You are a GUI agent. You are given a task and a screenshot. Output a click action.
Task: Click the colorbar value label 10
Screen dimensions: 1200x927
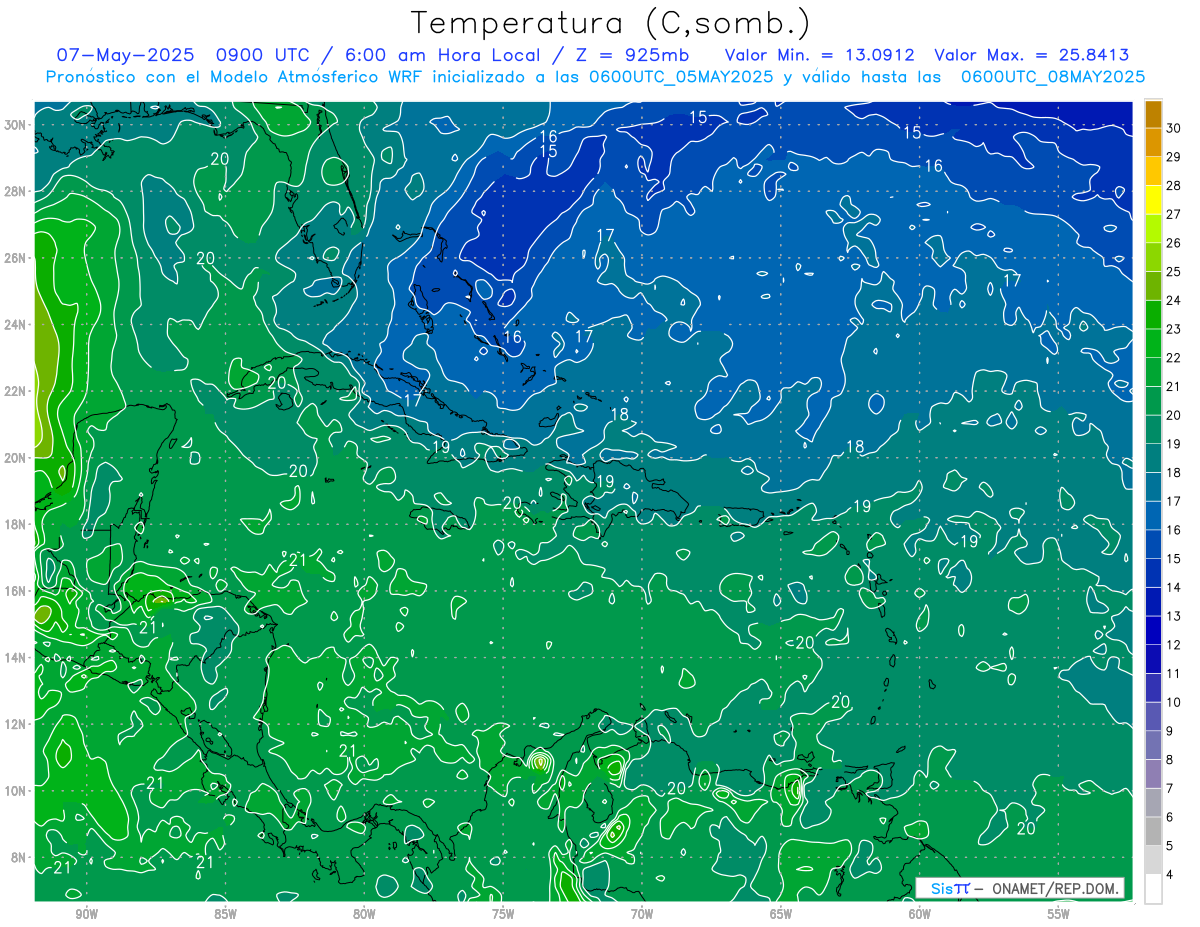tap(1173, 702)
